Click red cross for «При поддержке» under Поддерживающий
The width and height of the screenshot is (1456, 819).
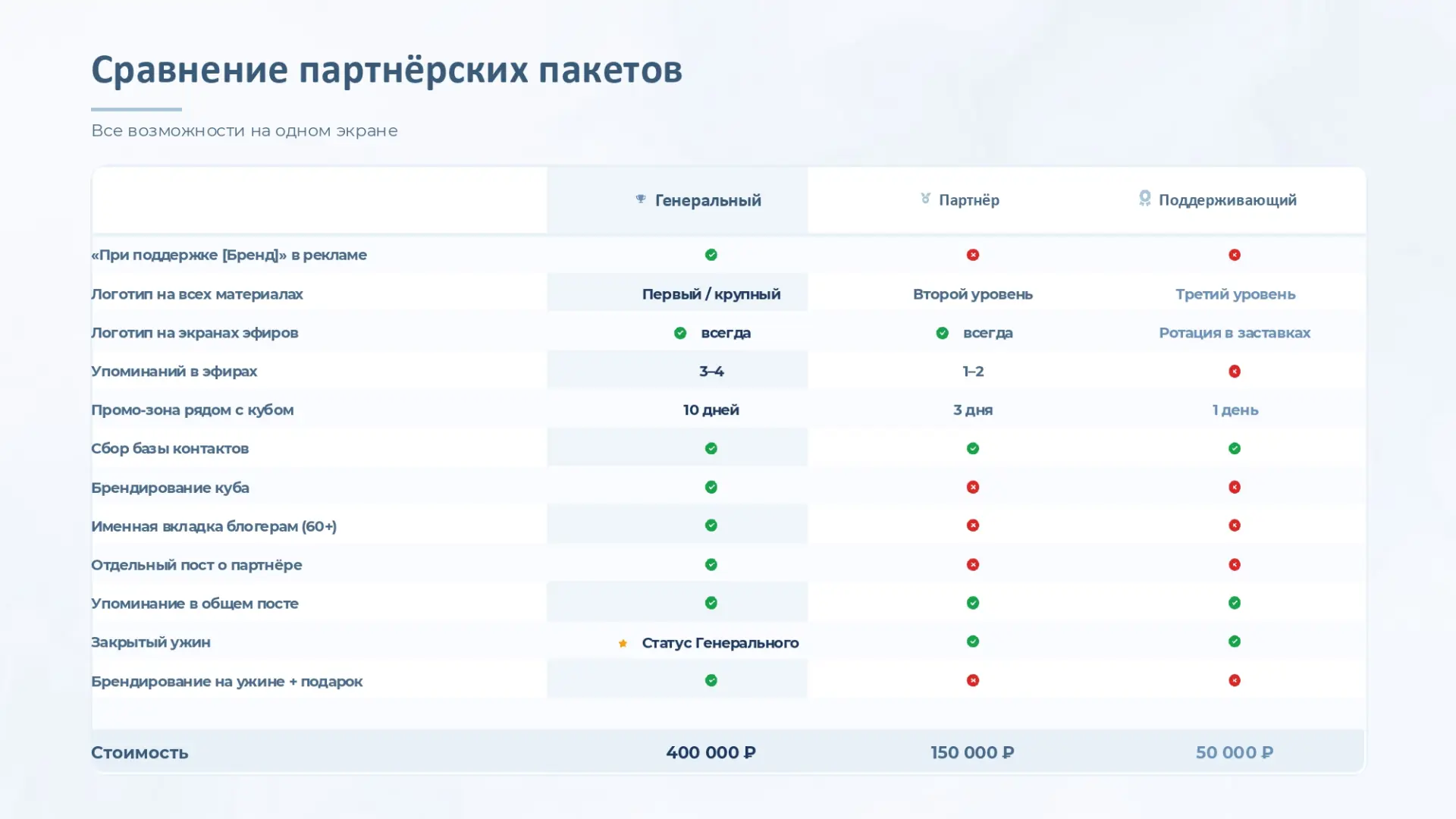[1235, 255]
